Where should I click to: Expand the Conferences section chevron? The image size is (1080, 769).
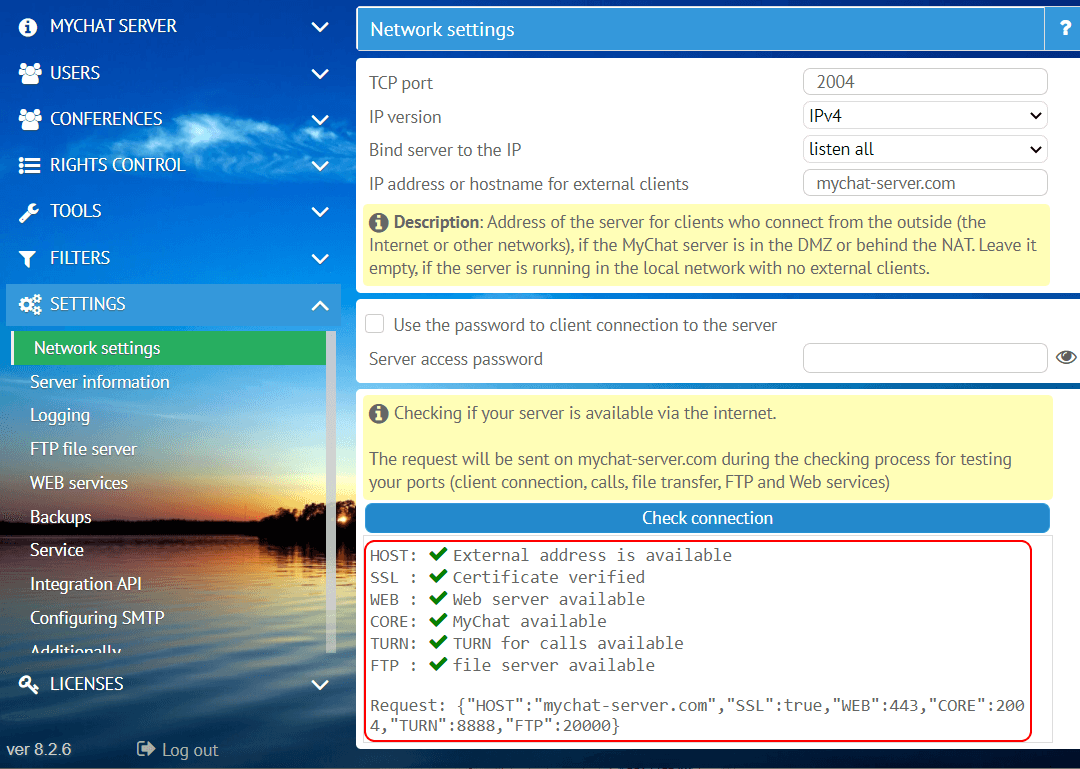[x=320, y=120]
